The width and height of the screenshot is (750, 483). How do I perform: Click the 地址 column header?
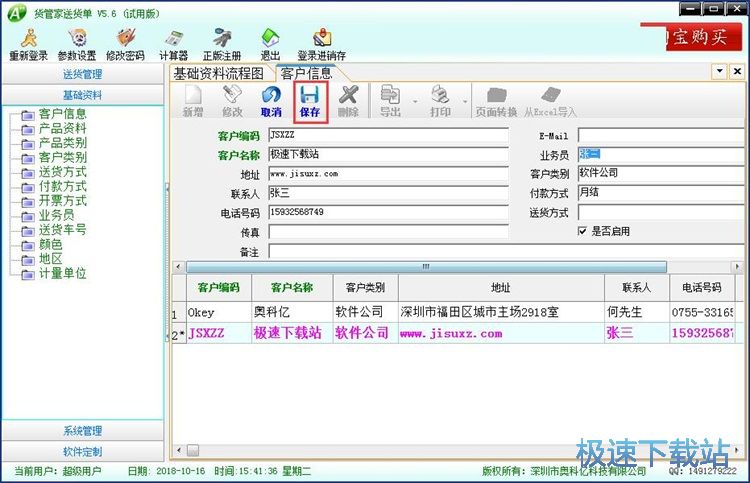click(x=501, y=287)
